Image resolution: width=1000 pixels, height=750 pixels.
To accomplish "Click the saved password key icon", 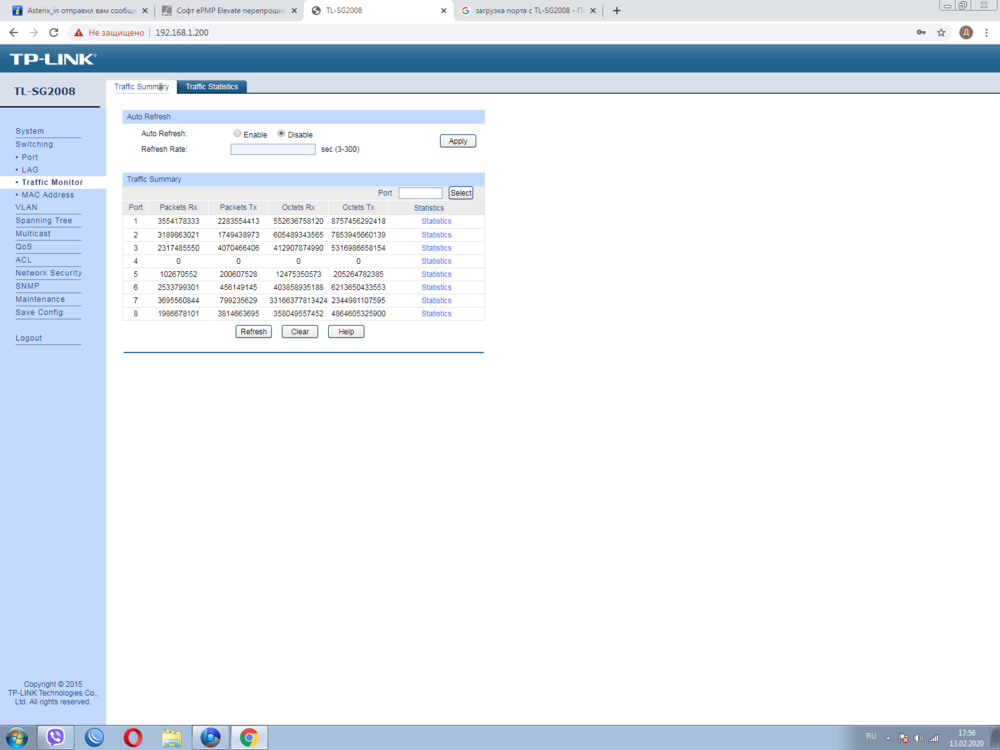I will [x=921, y=33].
